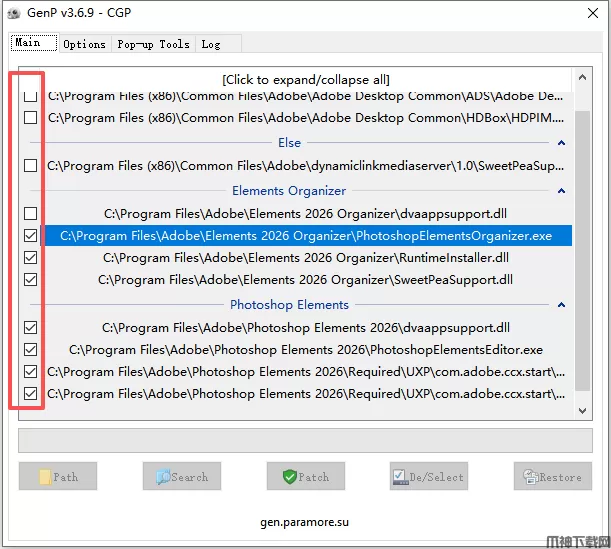Toggle checkbox for HDBox HDPIM file

30,118
